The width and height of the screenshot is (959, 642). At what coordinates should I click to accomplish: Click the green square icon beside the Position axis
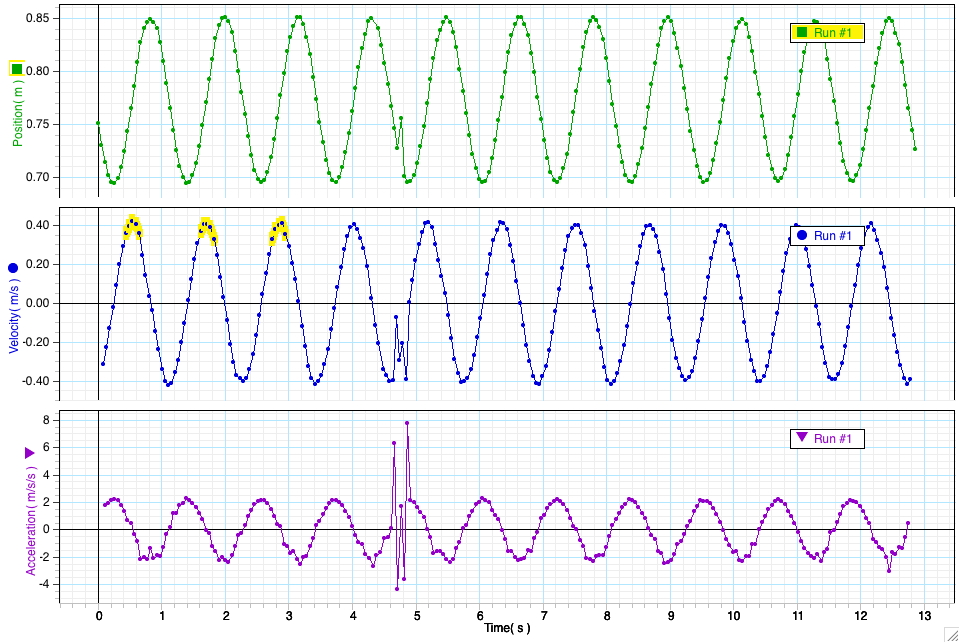pyautogui.click(x=17, y=68)
